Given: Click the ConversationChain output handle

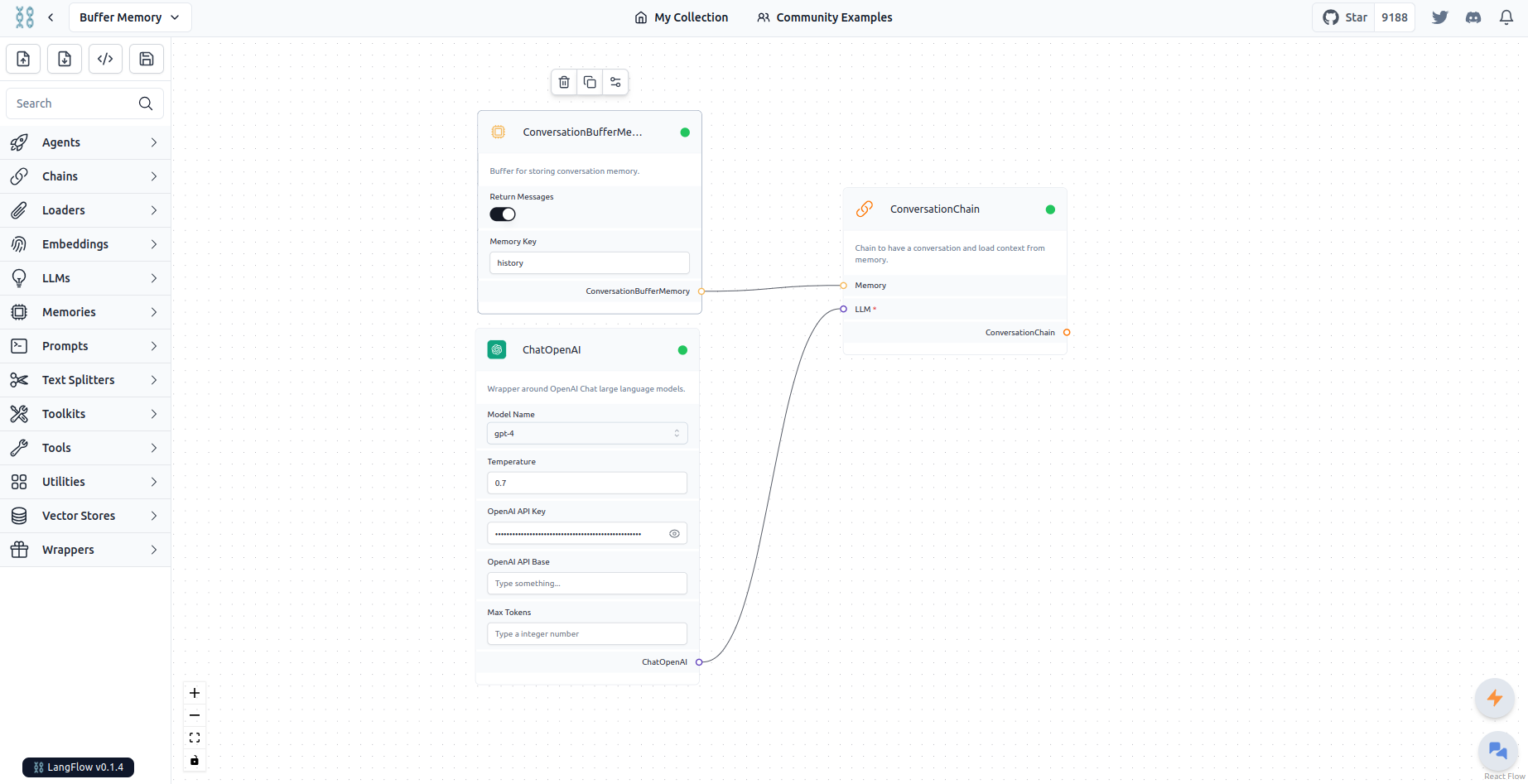Looking at the screenshot, I should click(x=1067, y=333).
